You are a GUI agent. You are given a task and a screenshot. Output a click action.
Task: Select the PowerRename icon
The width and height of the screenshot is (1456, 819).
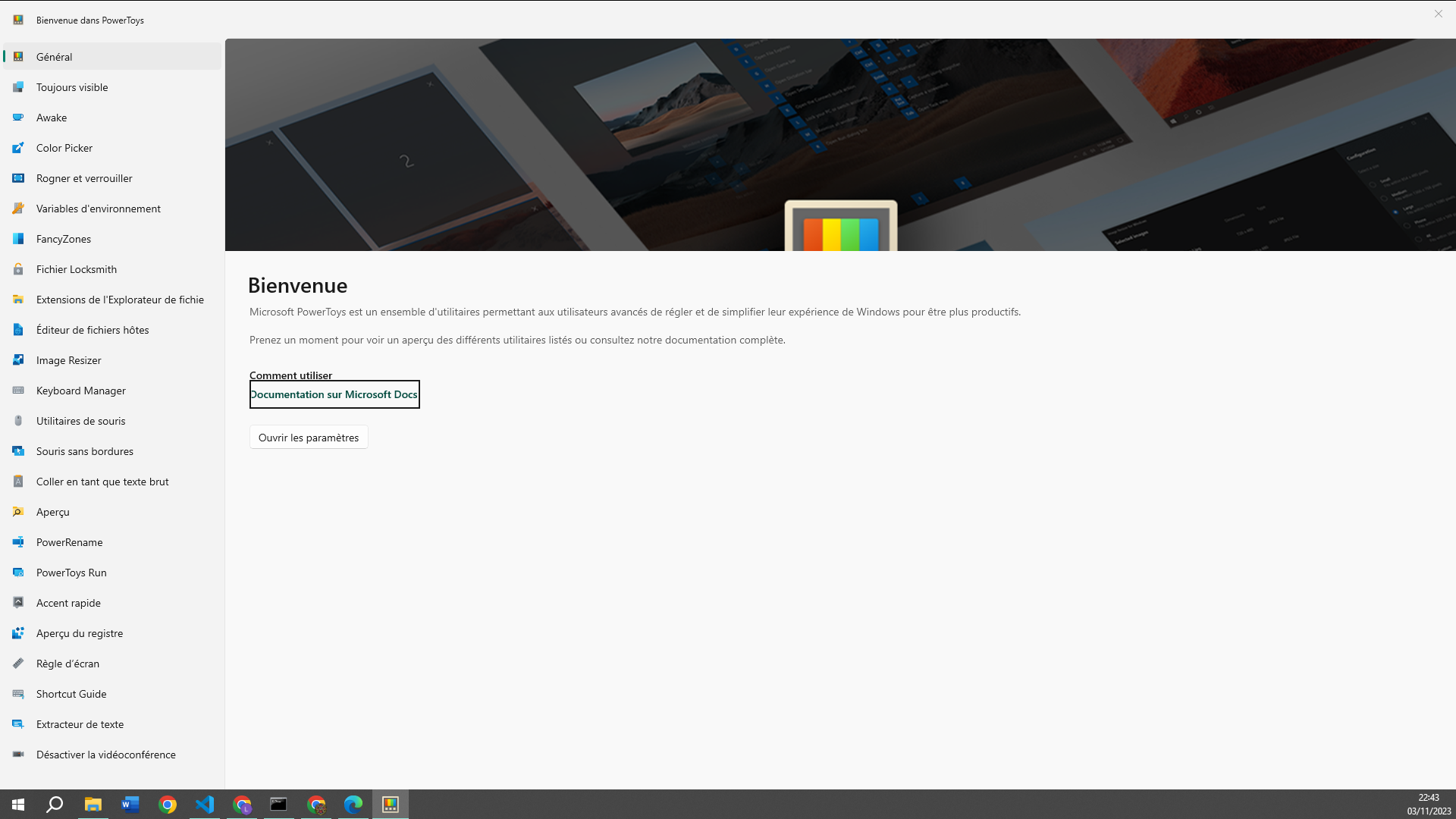click(x=18, y=542)
